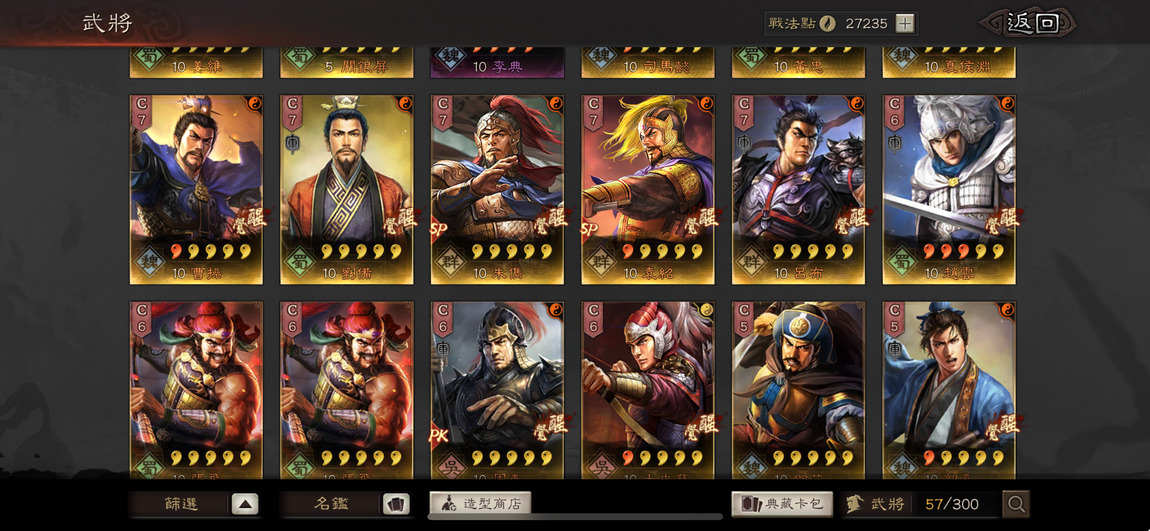Select the purple 李典 card at the top

pos(497,63)
